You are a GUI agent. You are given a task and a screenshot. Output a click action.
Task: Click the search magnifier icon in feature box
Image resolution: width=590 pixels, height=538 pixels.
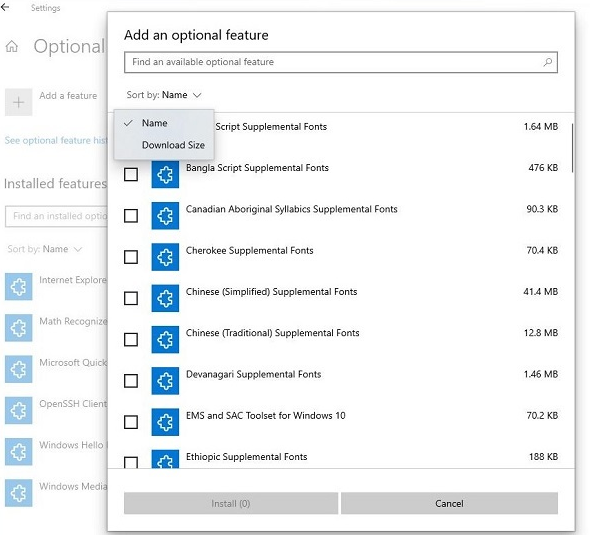(548, 62)
